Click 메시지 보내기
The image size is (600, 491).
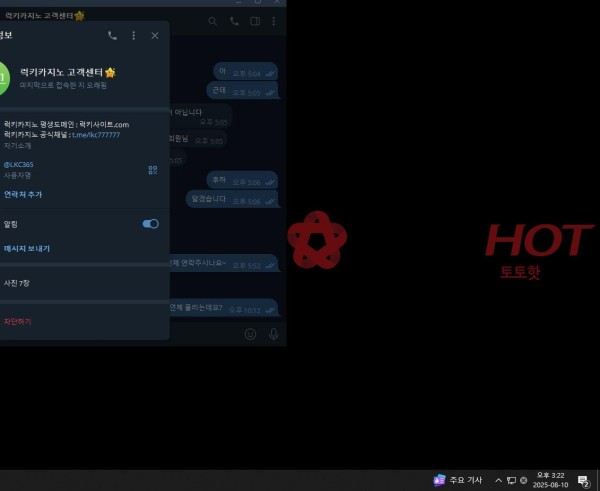click(x=27, y=248)
